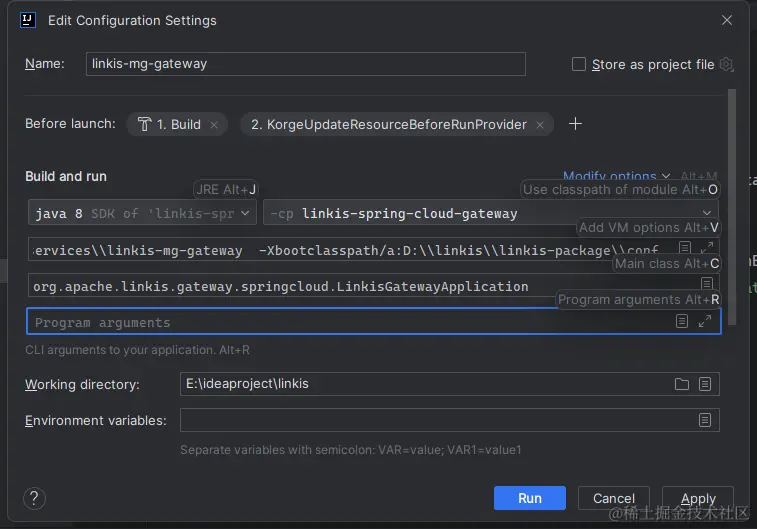Add a new before-launch task with plus
757x529 pixels.
575,124
